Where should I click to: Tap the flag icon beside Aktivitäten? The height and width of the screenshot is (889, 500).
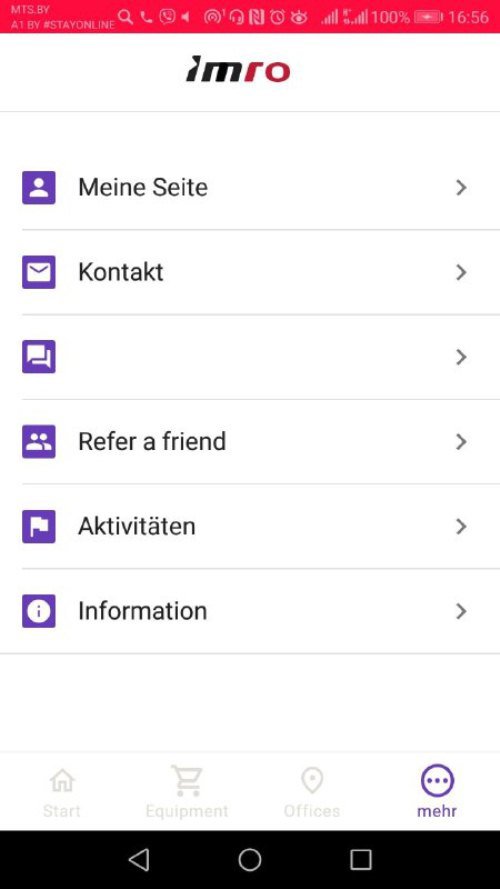pos(39,526)
